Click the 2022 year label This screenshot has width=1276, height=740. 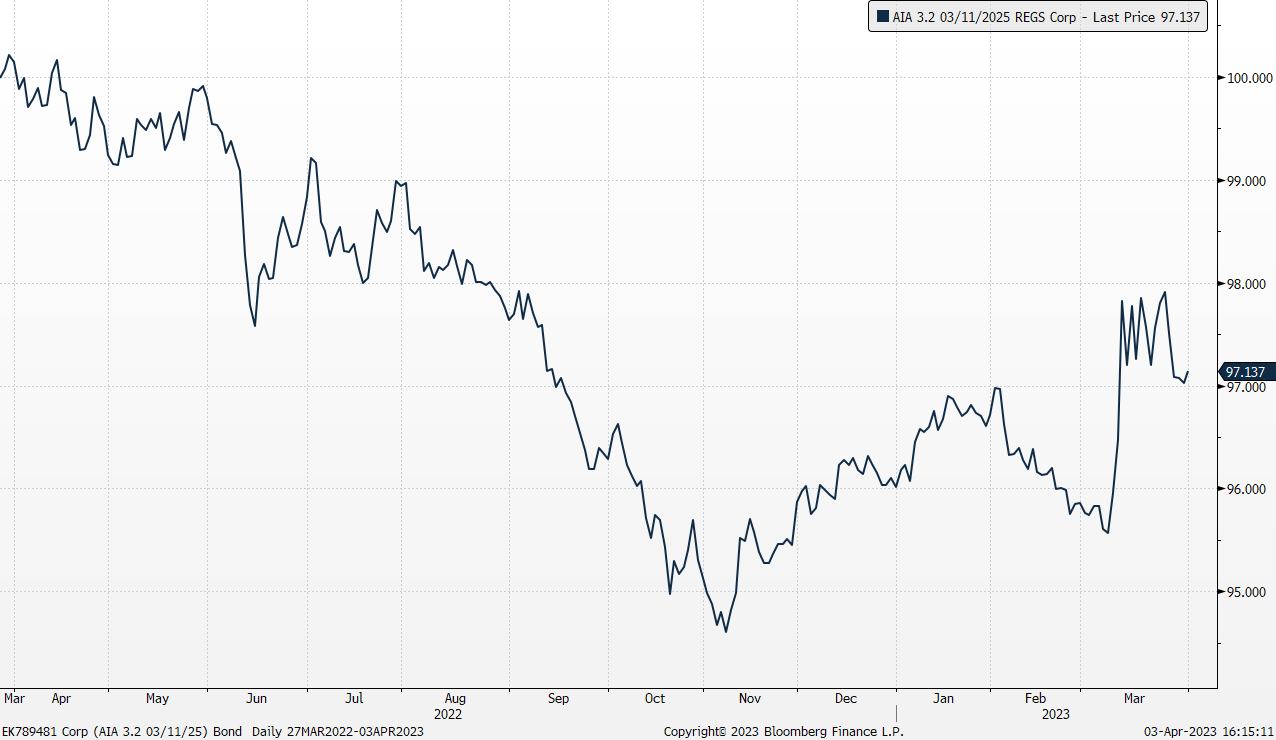click(x=449, y=715)
